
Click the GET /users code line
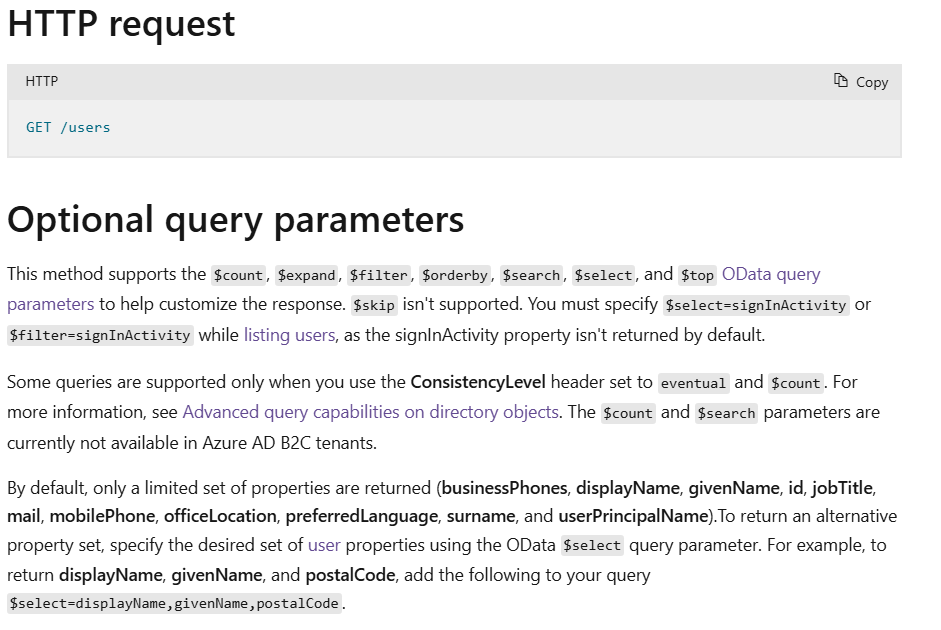pyautogui.click(x=68, y=127)
